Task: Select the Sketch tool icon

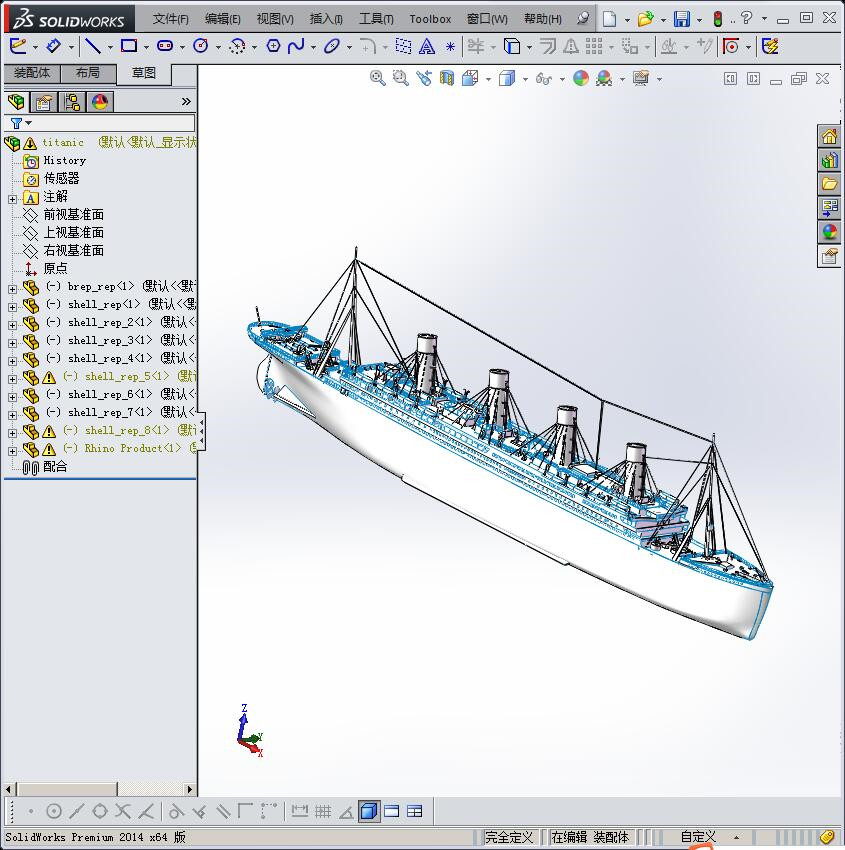Action: click(x=18, y=46)
